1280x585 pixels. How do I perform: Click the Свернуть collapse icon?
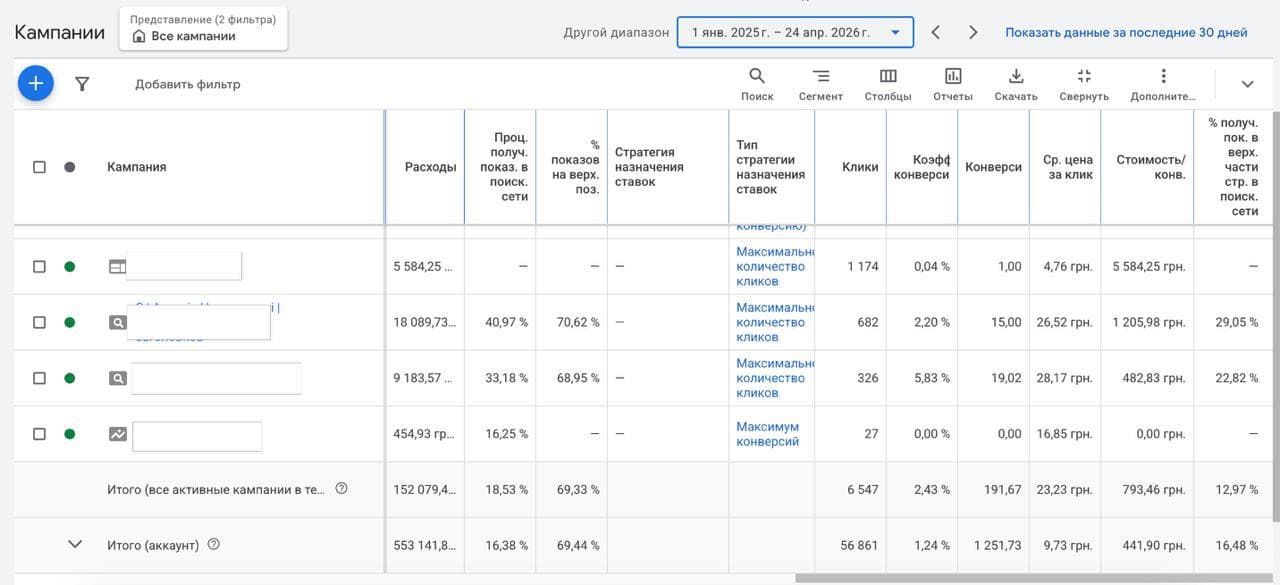(1084, 76)
